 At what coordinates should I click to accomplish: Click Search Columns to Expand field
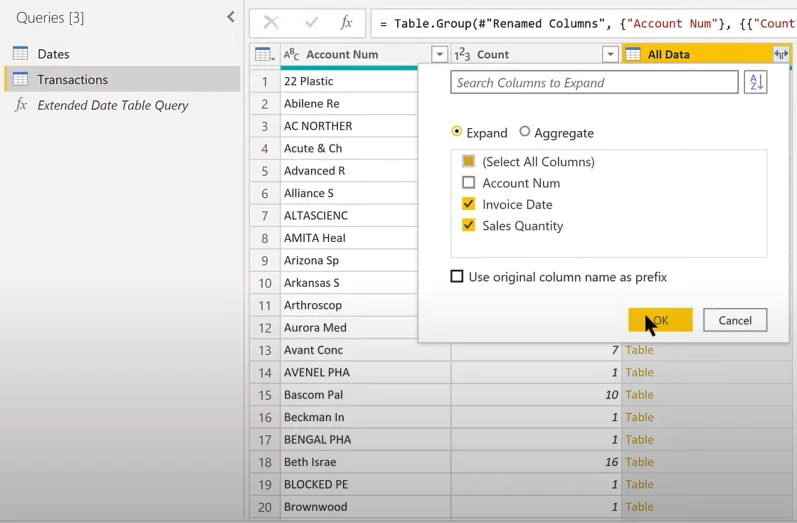tap(594, 82)
